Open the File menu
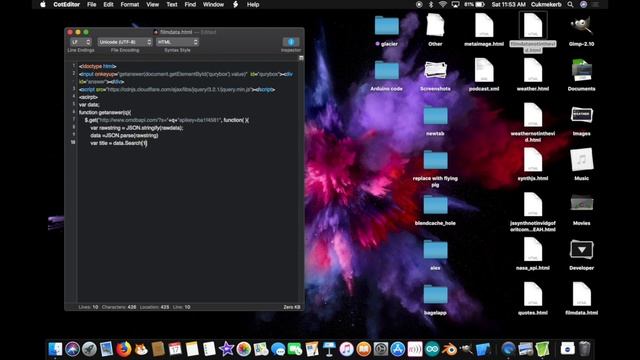Screen dimensions: 640x360 point(91,4)
